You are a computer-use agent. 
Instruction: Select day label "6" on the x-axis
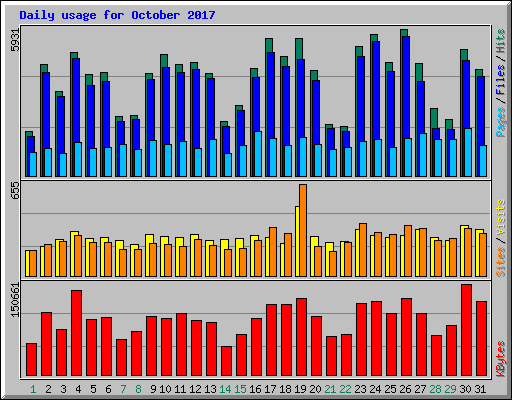tap(108, 389)
